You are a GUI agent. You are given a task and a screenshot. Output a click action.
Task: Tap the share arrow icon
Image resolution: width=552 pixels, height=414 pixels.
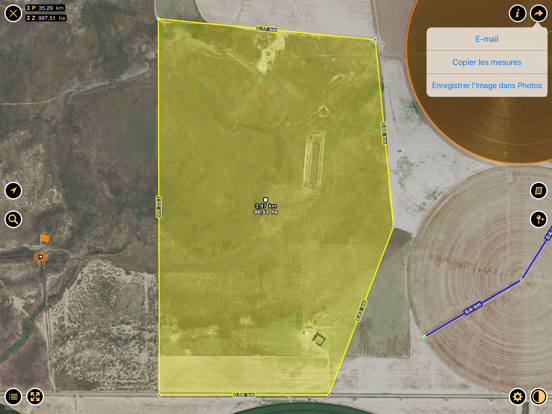tap(539, 13)
